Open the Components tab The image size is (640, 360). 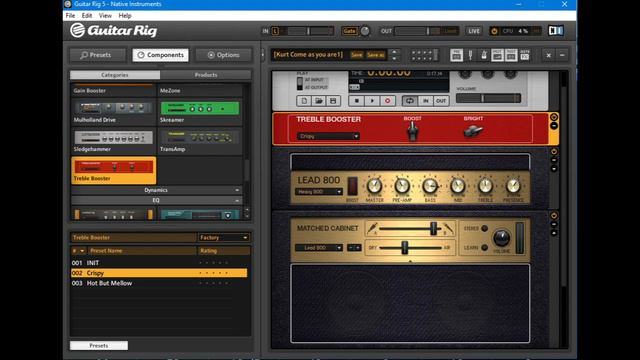click(160, 55)
